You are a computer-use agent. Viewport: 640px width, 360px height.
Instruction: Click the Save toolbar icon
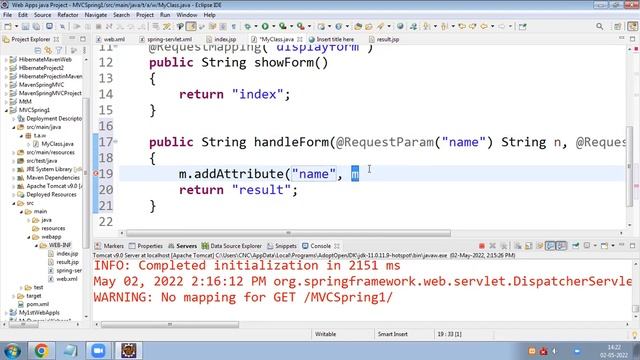coord(25,27)
